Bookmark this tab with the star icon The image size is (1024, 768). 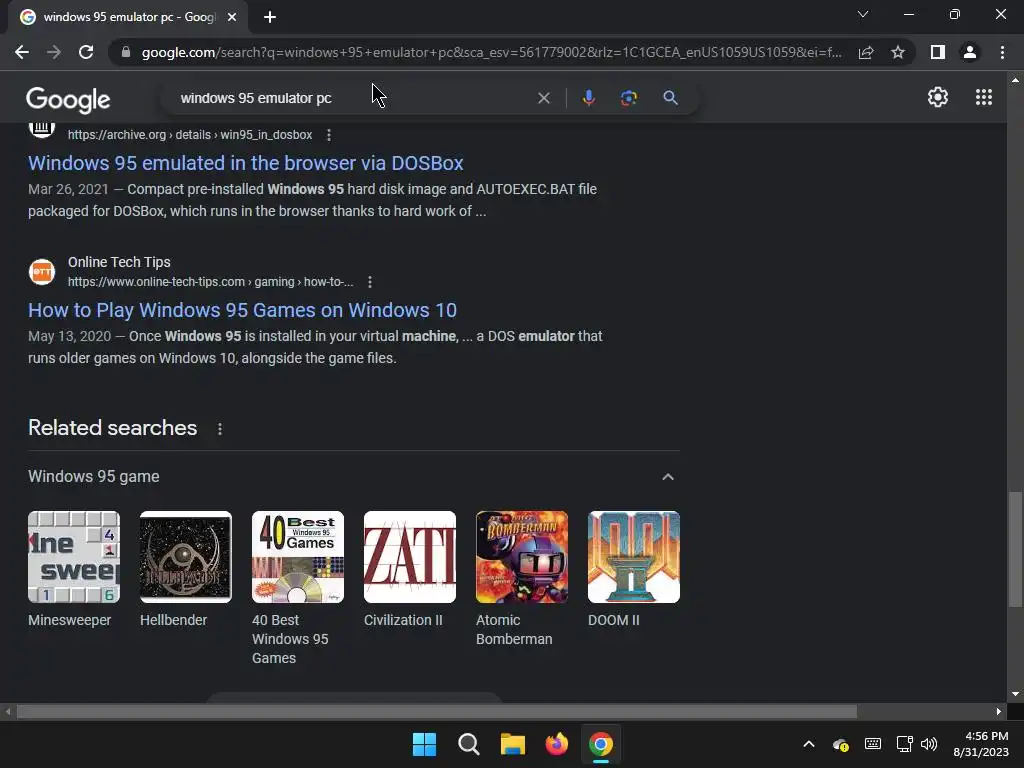898,52
